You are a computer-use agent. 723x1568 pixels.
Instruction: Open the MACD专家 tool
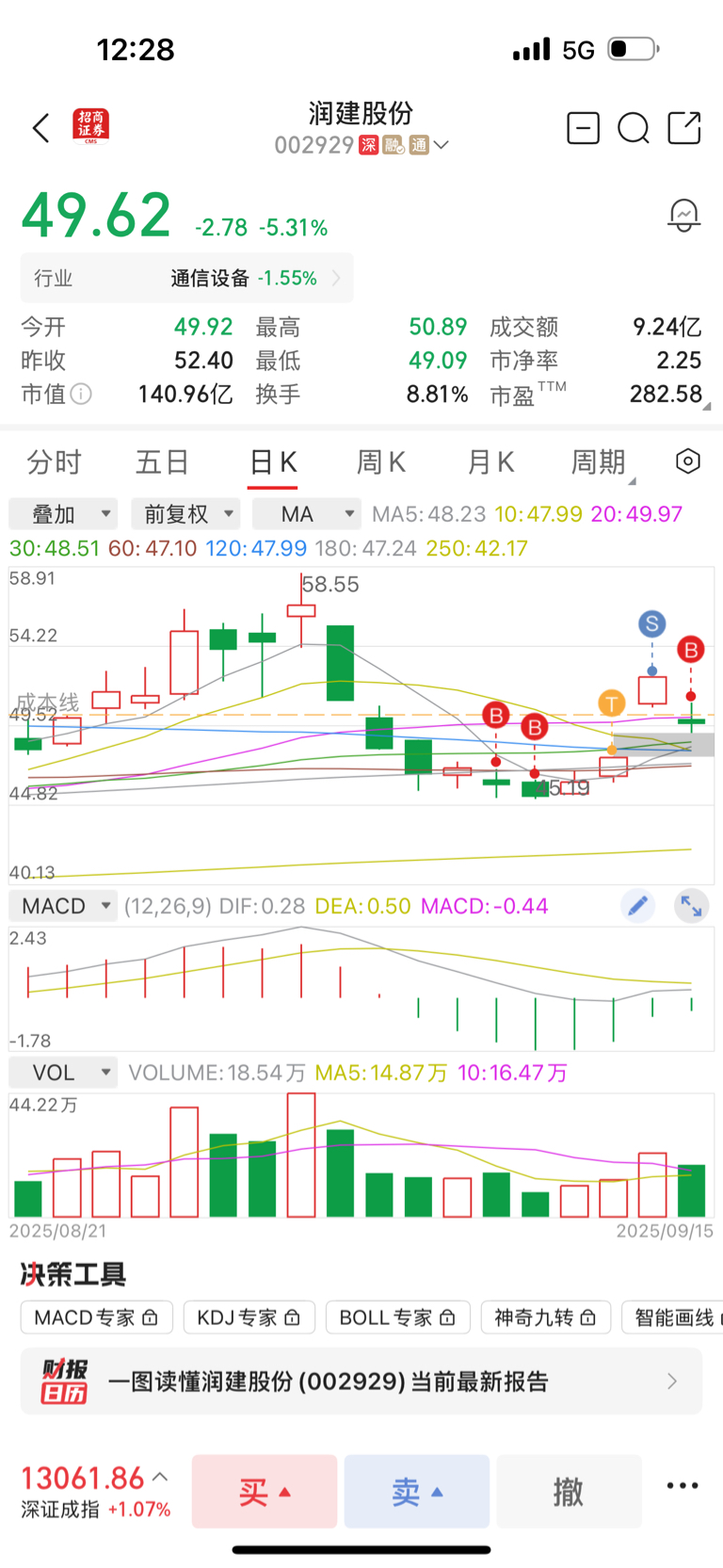[96, 1317]
